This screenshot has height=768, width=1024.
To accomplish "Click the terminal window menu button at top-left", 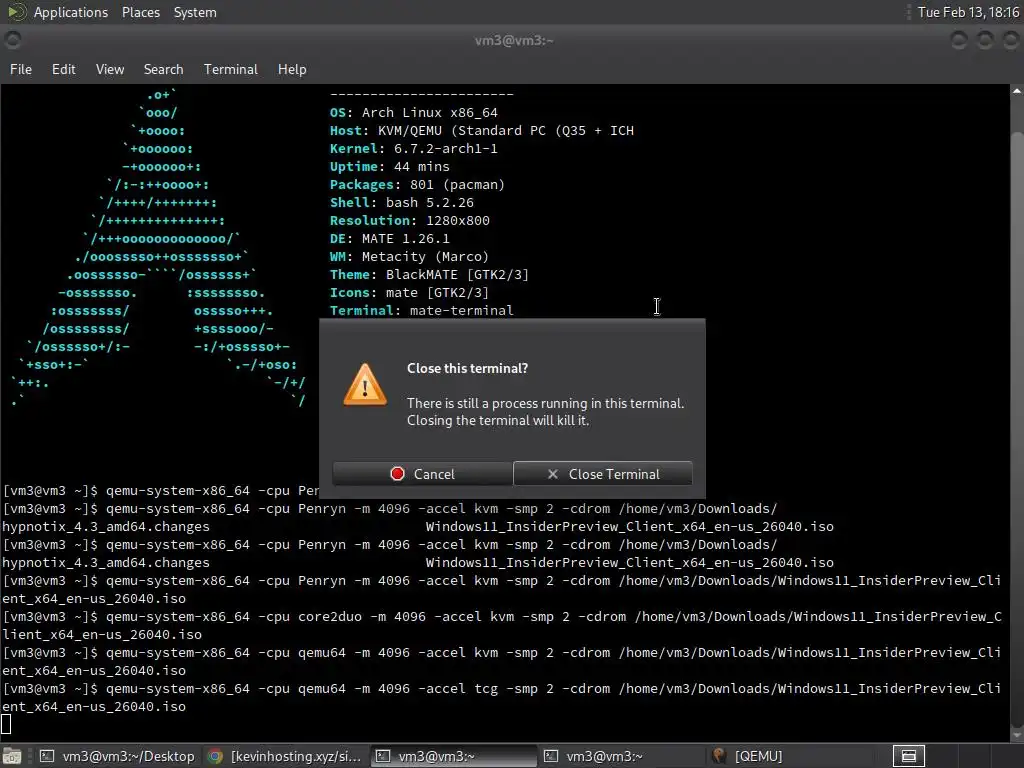I will 12,40.
